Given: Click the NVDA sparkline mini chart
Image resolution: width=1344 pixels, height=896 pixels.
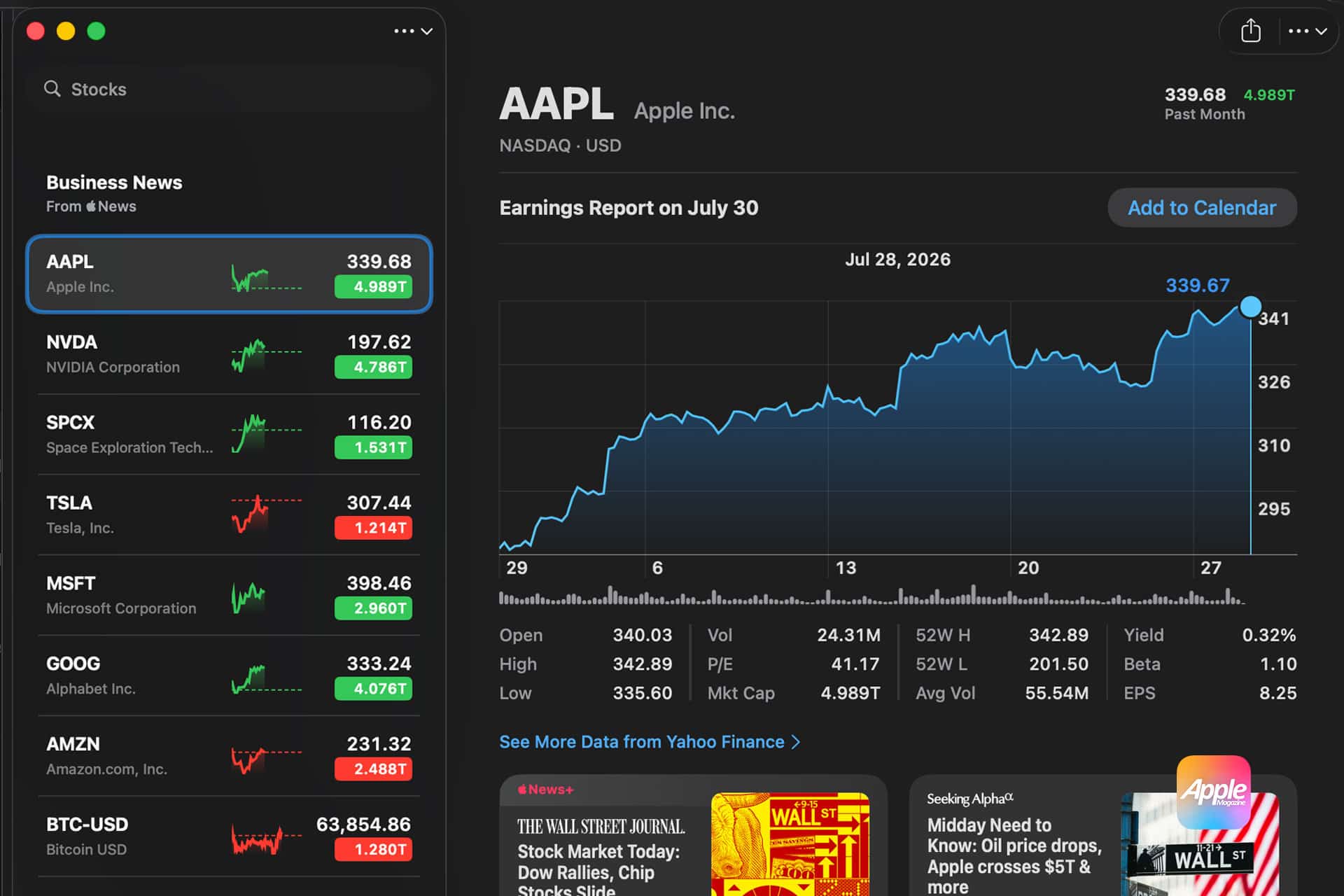Looking at the screenshot, I should (x=266, y=356).
